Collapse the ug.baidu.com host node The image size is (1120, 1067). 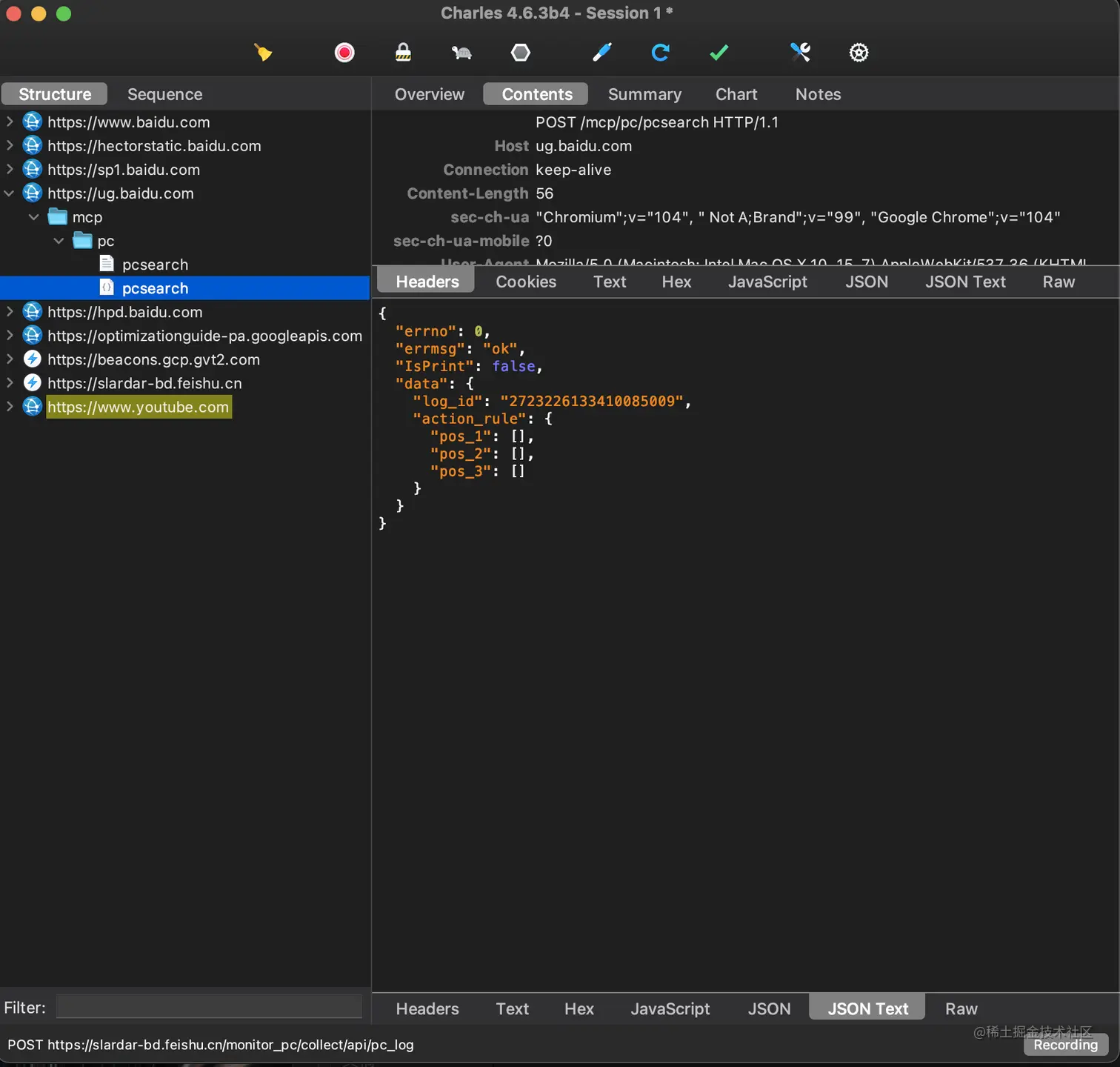pyautogui.click(x=10, y=193)
